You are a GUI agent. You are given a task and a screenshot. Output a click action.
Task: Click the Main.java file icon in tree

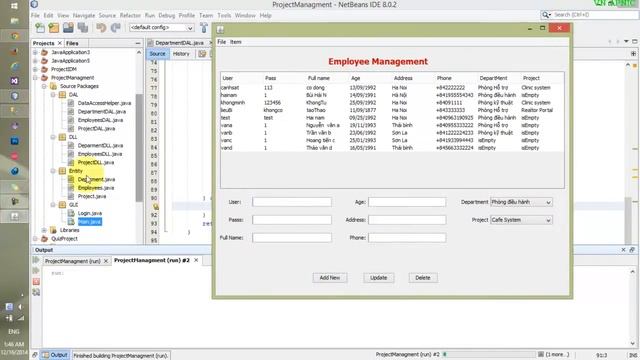tap(71, 222)
